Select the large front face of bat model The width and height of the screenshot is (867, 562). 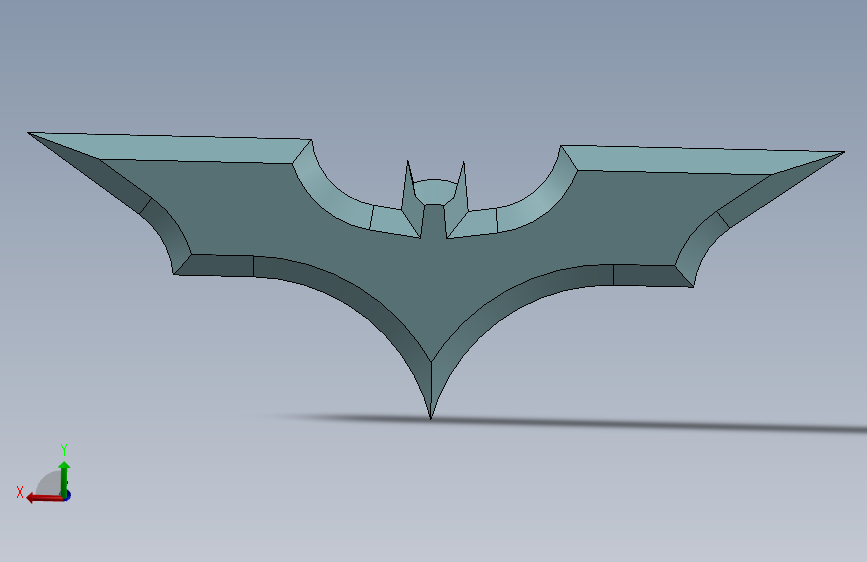point(431,266)
